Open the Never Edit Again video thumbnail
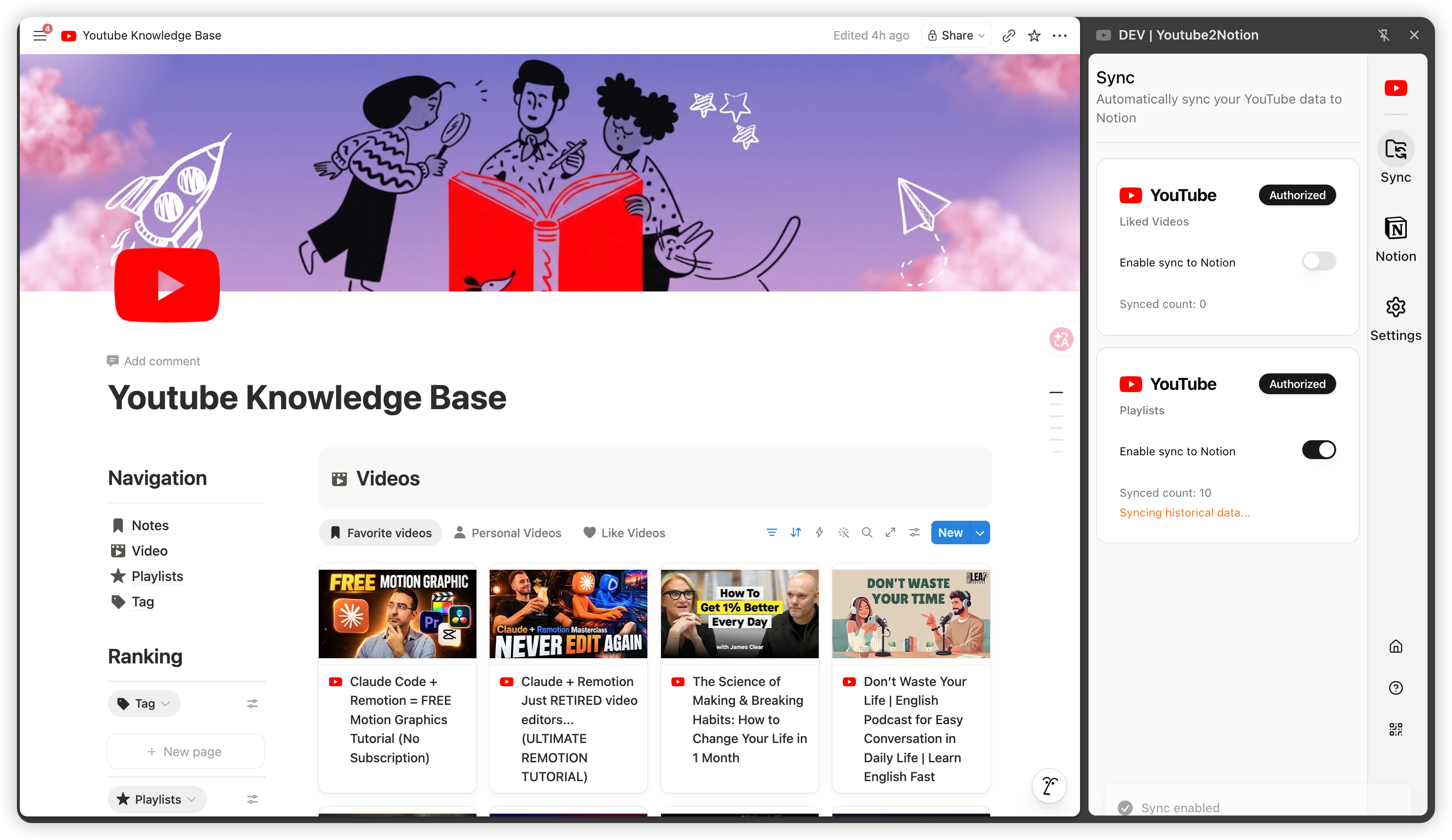 [x=568, y=614]
